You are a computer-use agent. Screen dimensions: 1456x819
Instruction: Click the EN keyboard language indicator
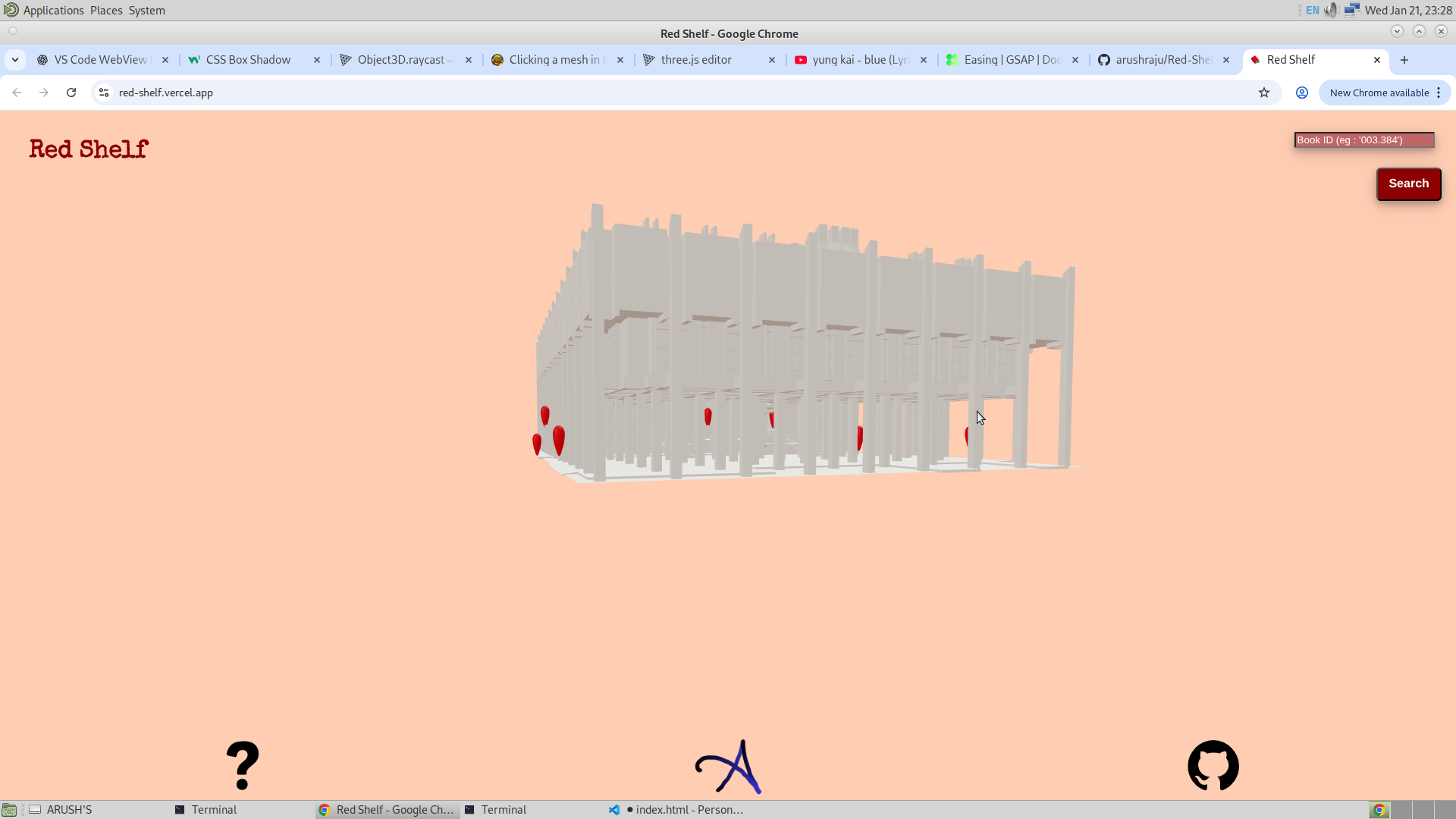1313,10
